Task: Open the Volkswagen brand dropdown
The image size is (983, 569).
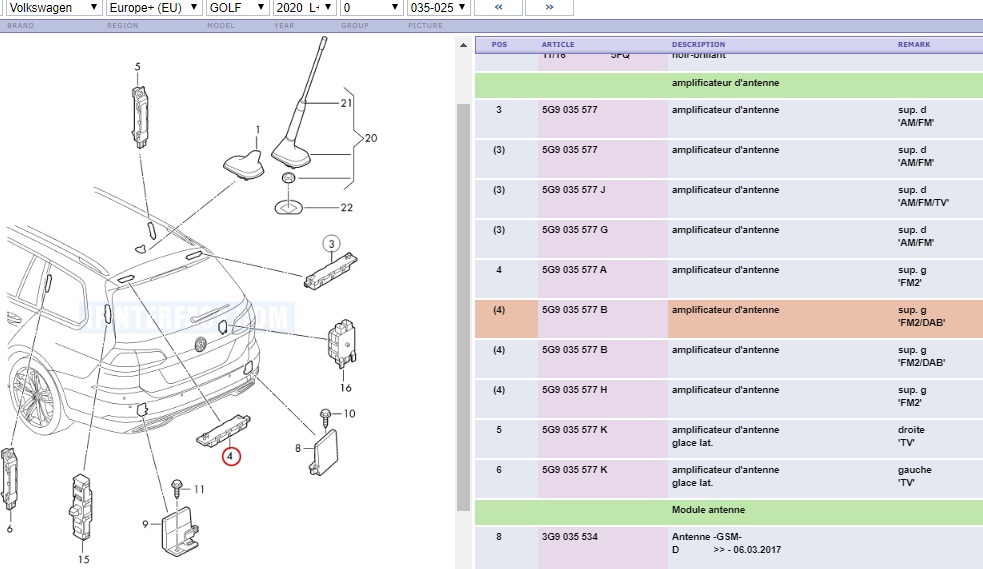Action: 54,8
